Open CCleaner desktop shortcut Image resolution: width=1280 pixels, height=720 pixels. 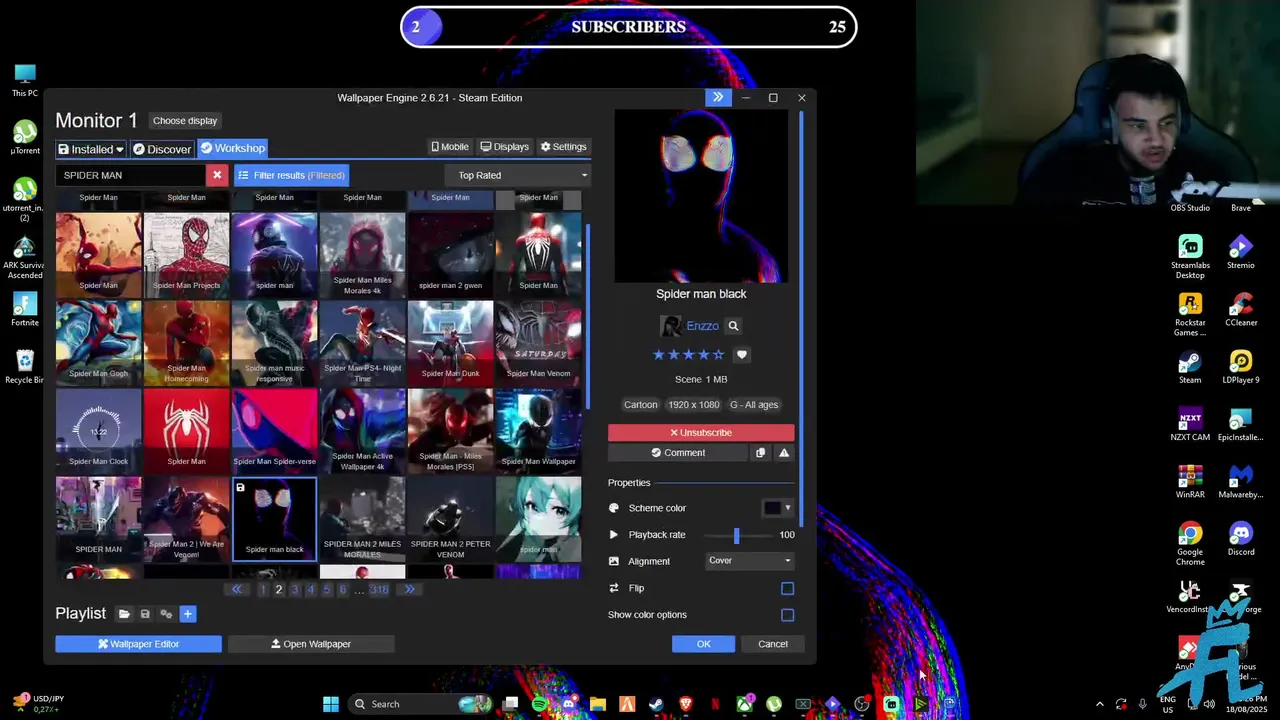coord(1241,310)
